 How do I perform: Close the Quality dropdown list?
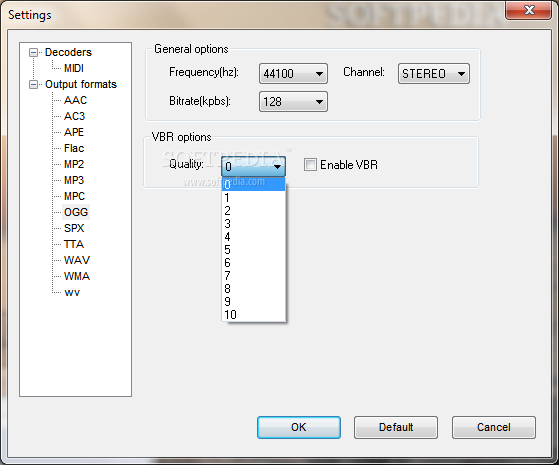pyautogui.click(x=253, y=166)
